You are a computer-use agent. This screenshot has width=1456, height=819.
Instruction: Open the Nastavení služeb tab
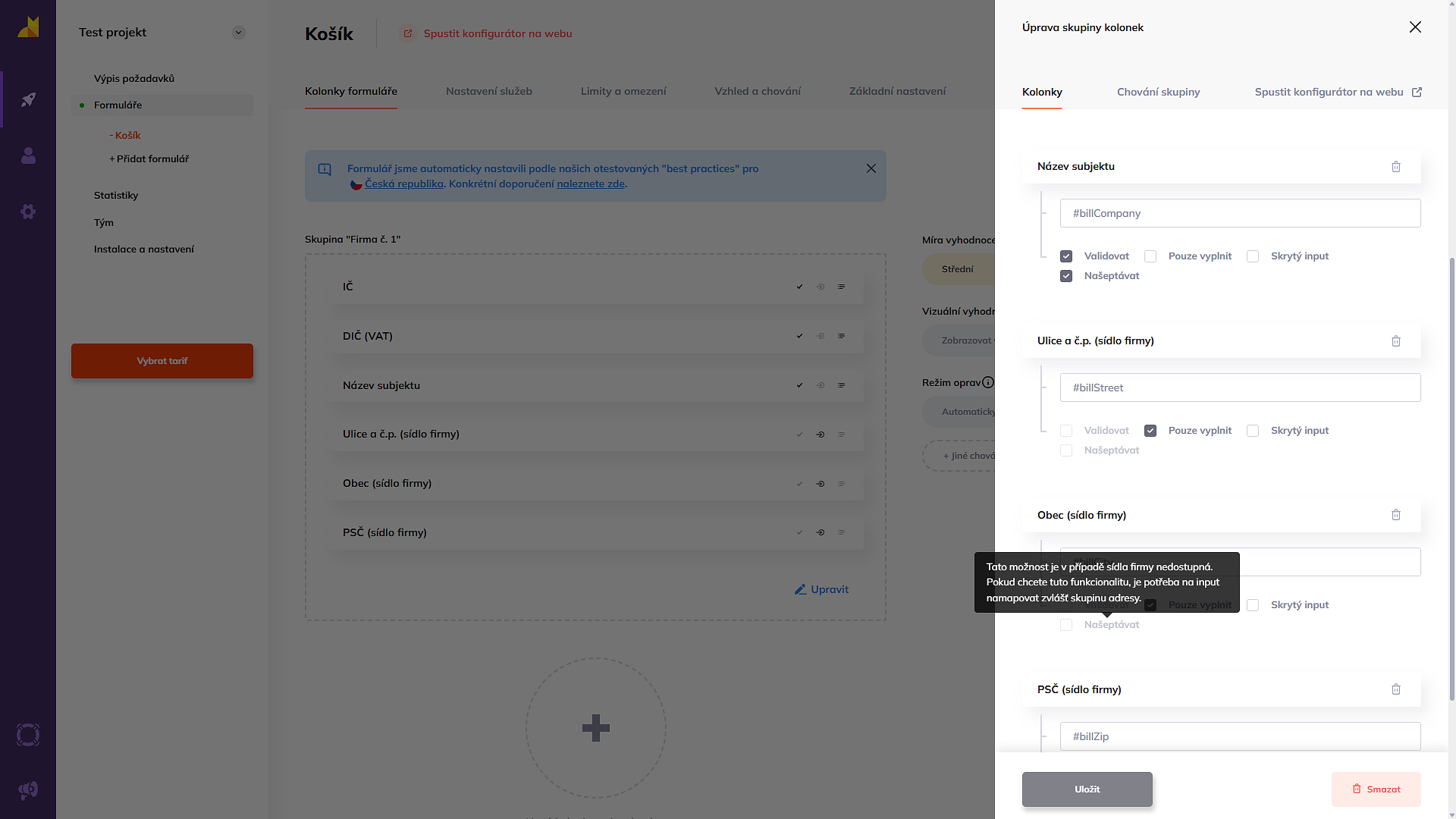point(489,91)
